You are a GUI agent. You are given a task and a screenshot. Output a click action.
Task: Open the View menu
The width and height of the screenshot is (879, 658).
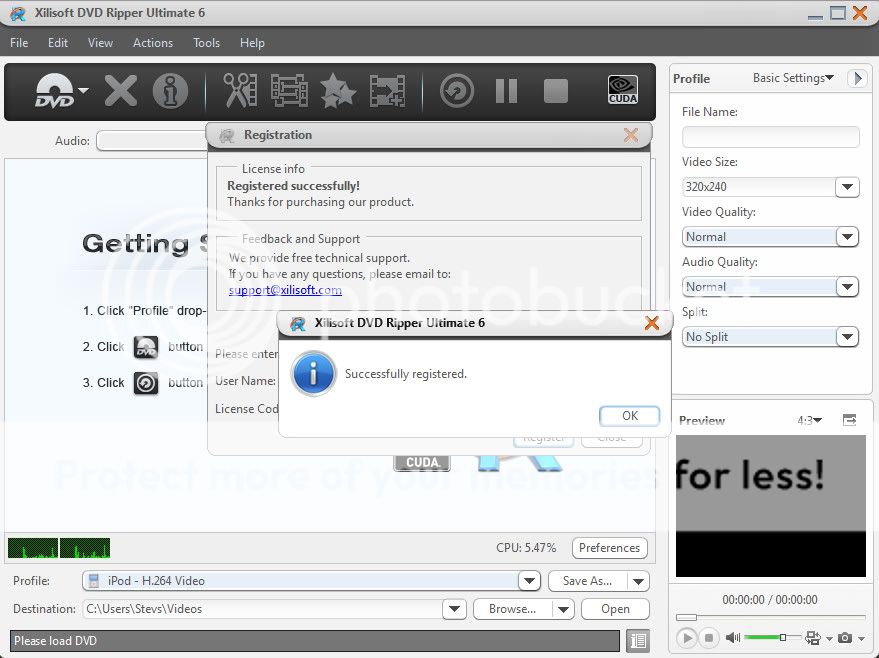[100, 43]
